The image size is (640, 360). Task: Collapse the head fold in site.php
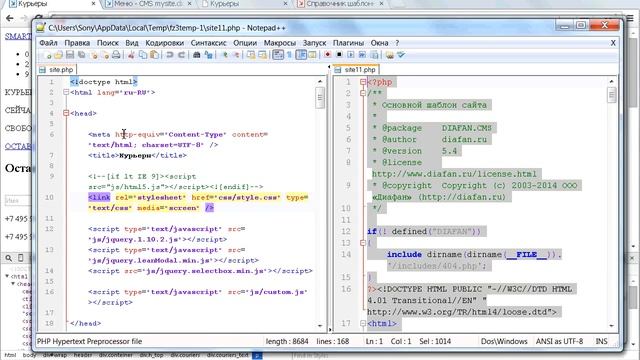66,113
